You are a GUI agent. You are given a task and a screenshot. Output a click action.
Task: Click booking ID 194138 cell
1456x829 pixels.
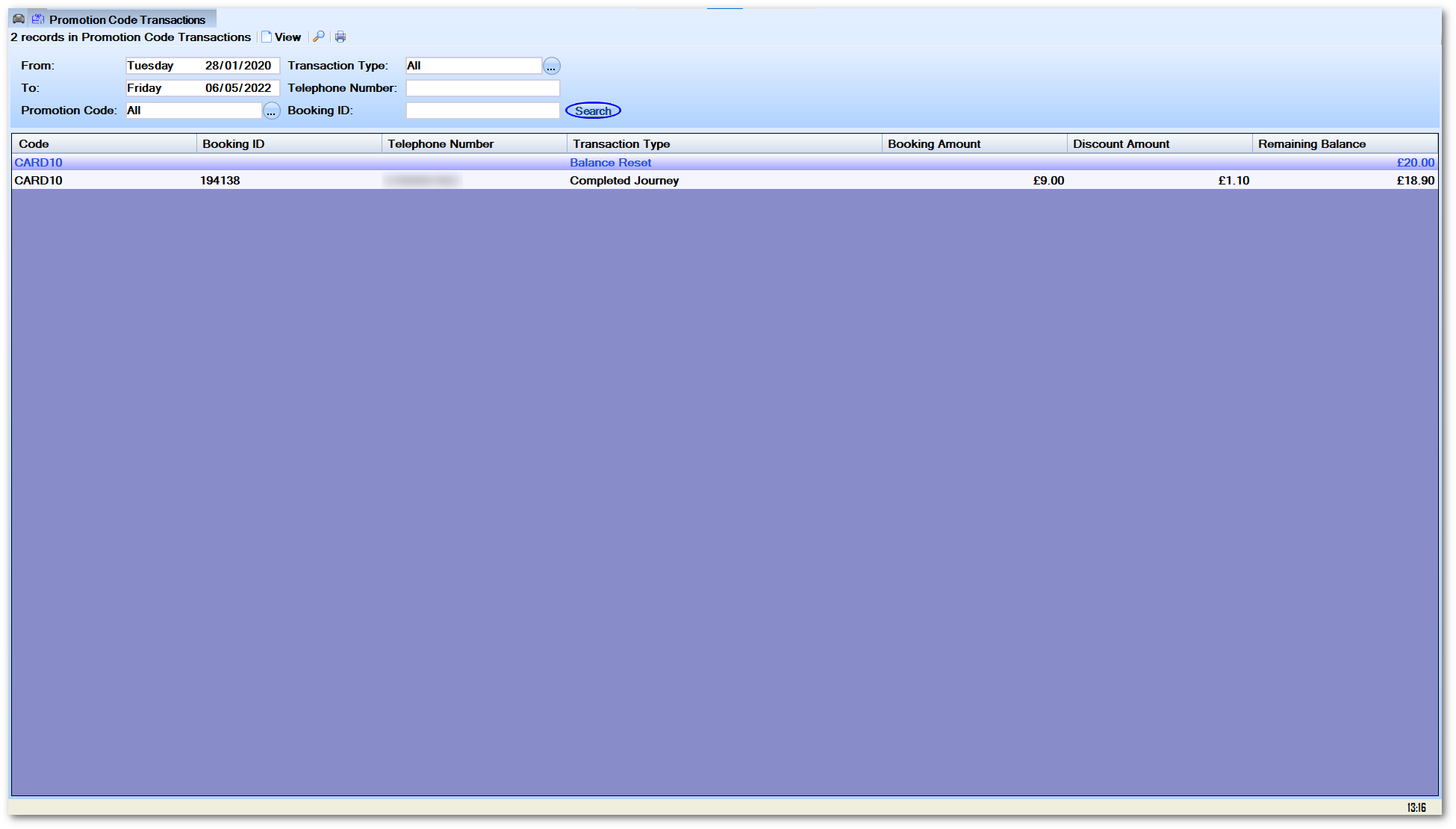coord(220,181)
